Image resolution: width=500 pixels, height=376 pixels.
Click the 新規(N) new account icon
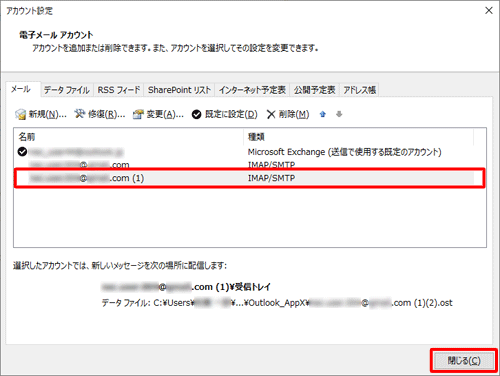(20, 114)
